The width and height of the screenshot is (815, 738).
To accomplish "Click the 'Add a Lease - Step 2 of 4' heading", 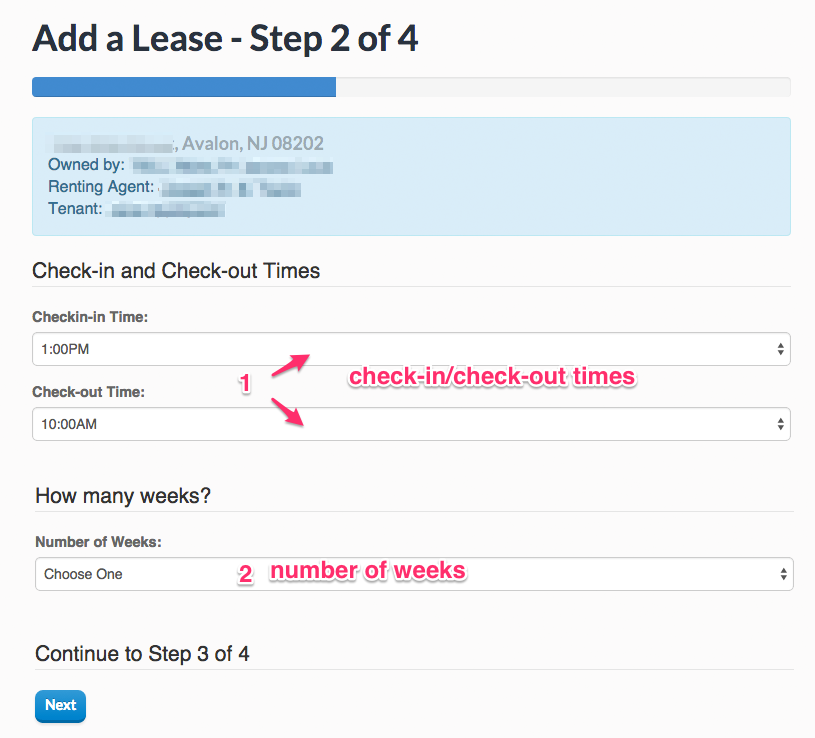I will click(x=225, y=39).
